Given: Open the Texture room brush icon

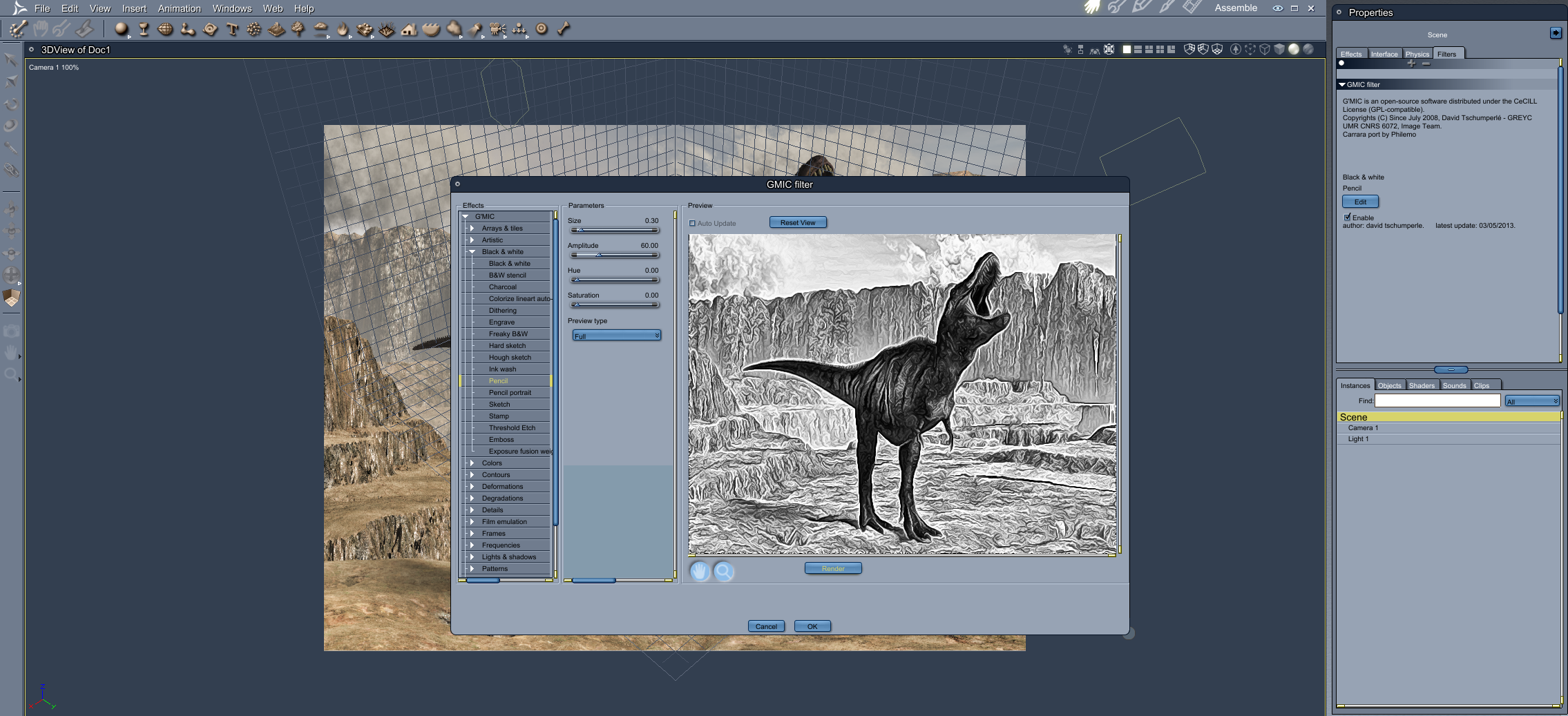Looking at the screenshot, I should point(1167,8).
